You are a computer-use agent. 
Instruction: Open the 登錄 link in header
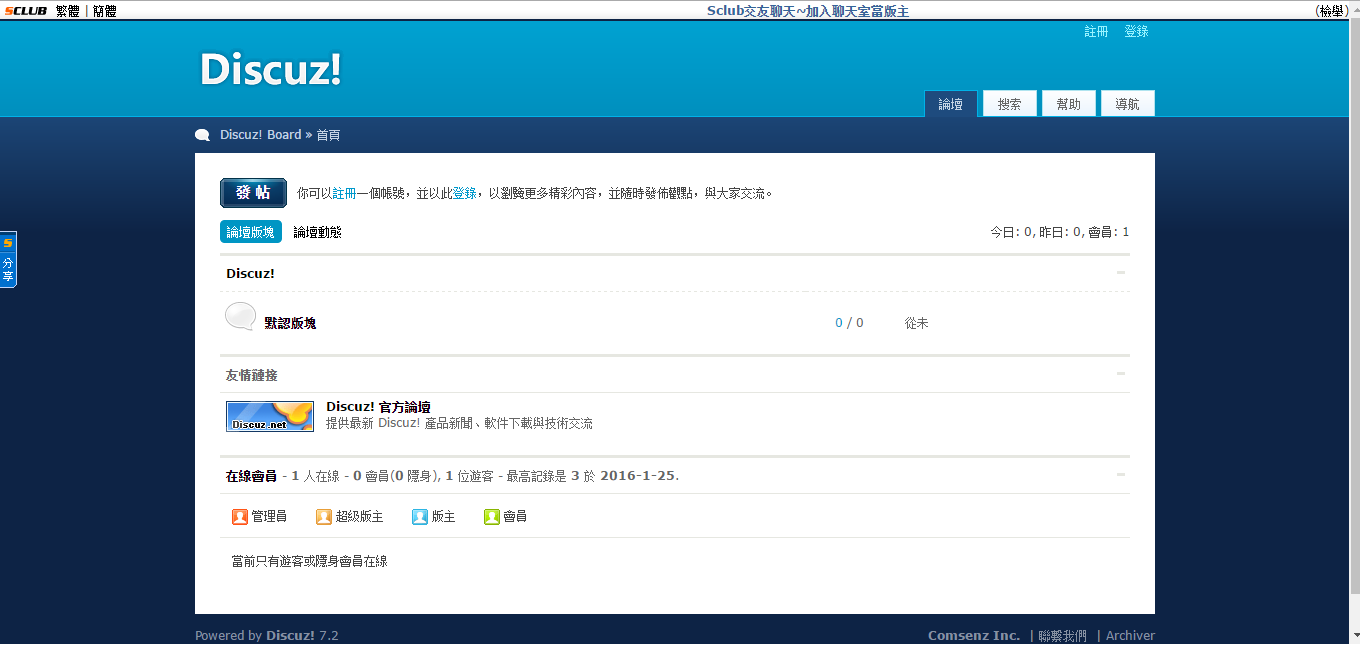(1136, 32)
